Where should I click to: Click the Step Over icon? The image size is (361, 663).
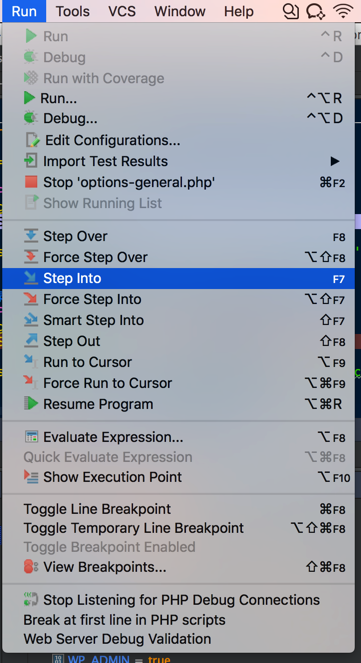(x=31, y=236)
